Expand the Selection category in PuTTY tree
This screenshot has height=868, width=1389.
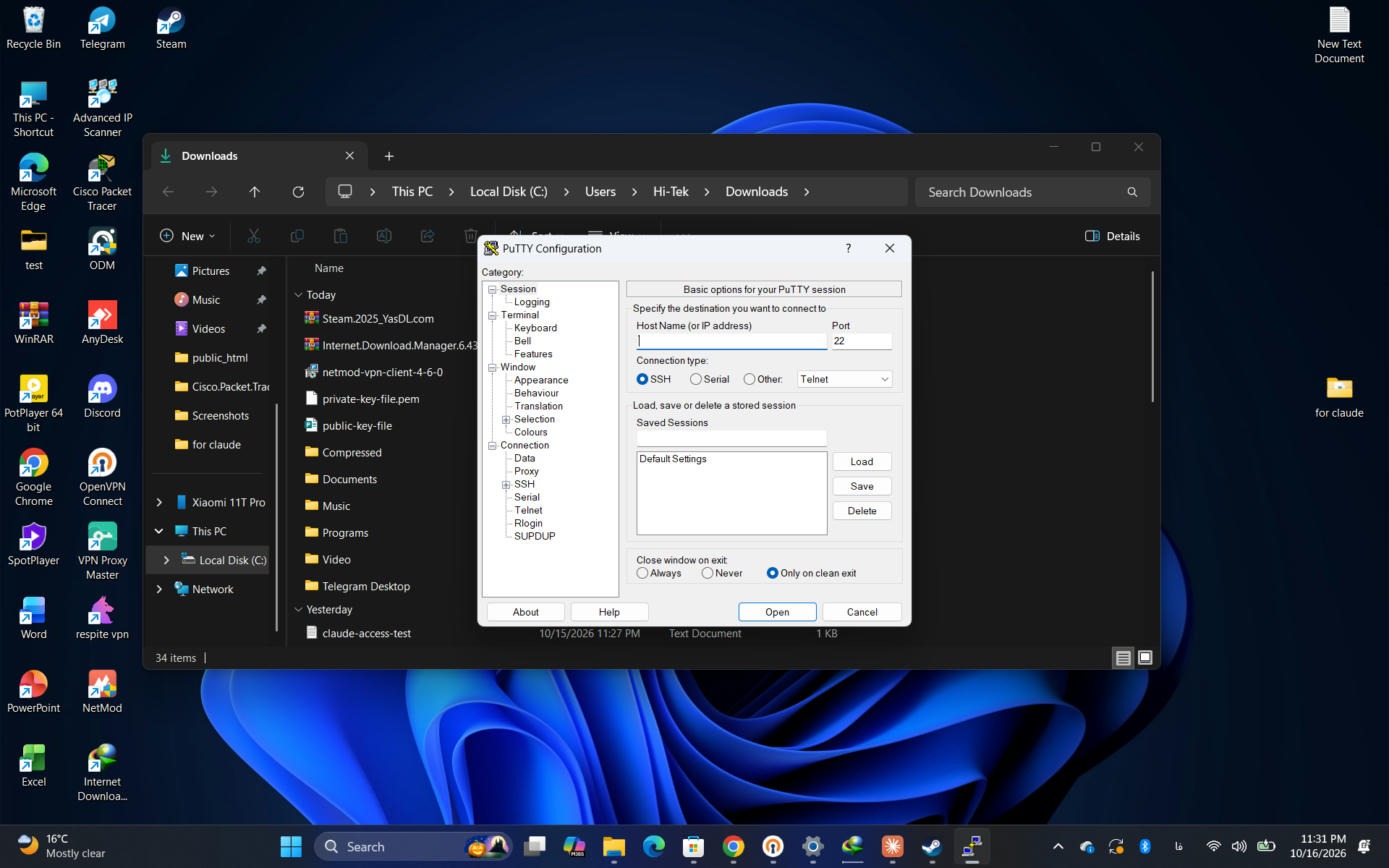[x=506, y=419]
